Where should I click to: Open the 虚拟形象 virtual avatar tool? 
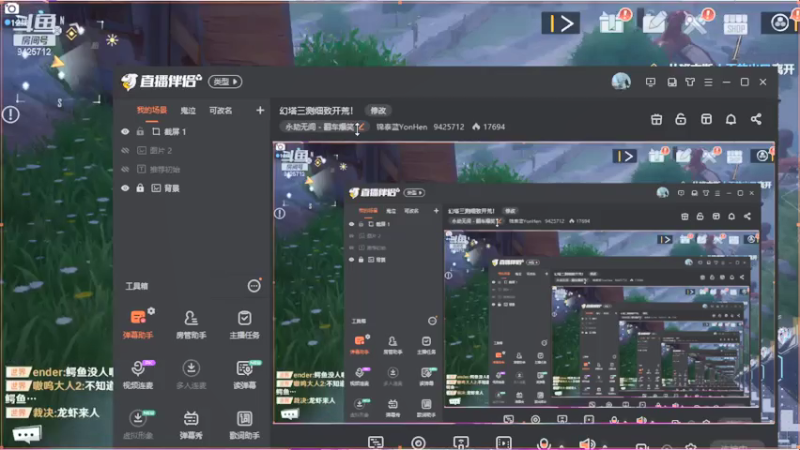click(138, 424)
